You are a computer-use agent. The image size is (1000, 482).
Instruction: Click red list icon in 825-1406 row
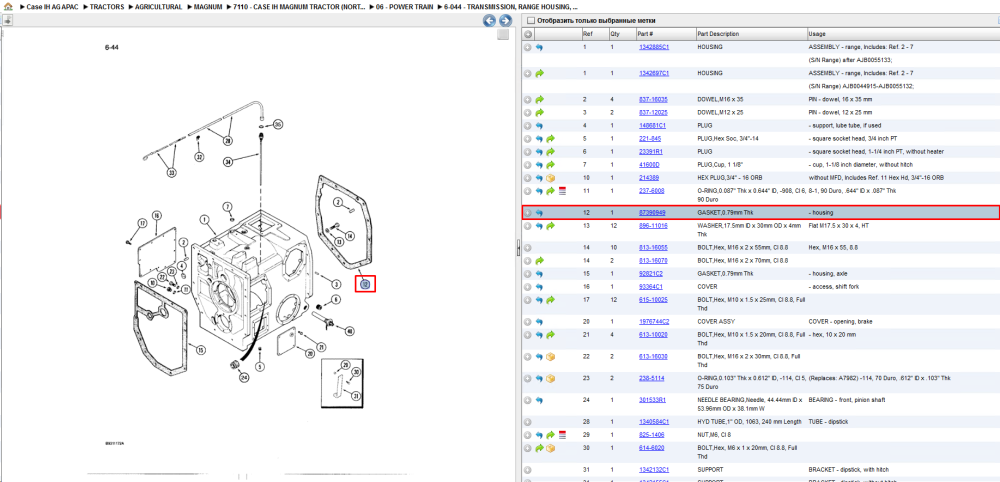[x=562, y=435]
